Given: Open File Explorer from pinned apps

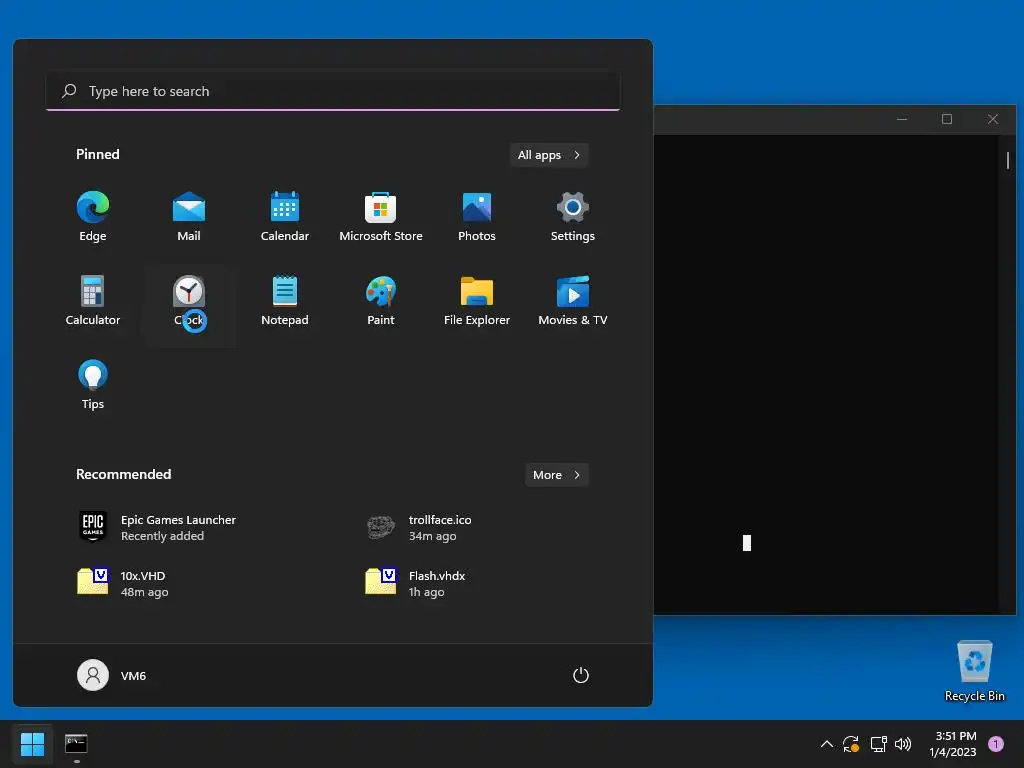Looking at the screenshot, I should point(477,300).
